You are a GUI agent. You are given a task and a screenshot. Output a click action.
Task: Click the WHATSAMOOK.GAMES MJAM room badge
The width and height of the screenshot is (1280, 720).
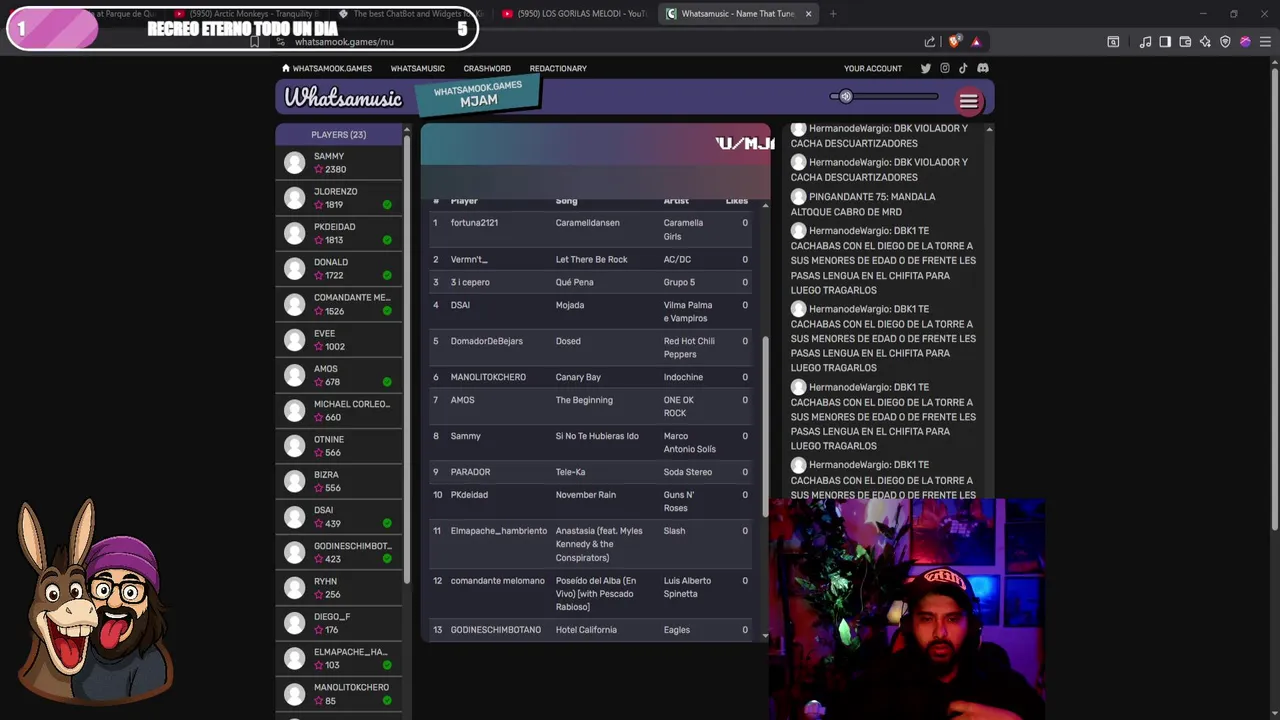(x=478, y=95)
